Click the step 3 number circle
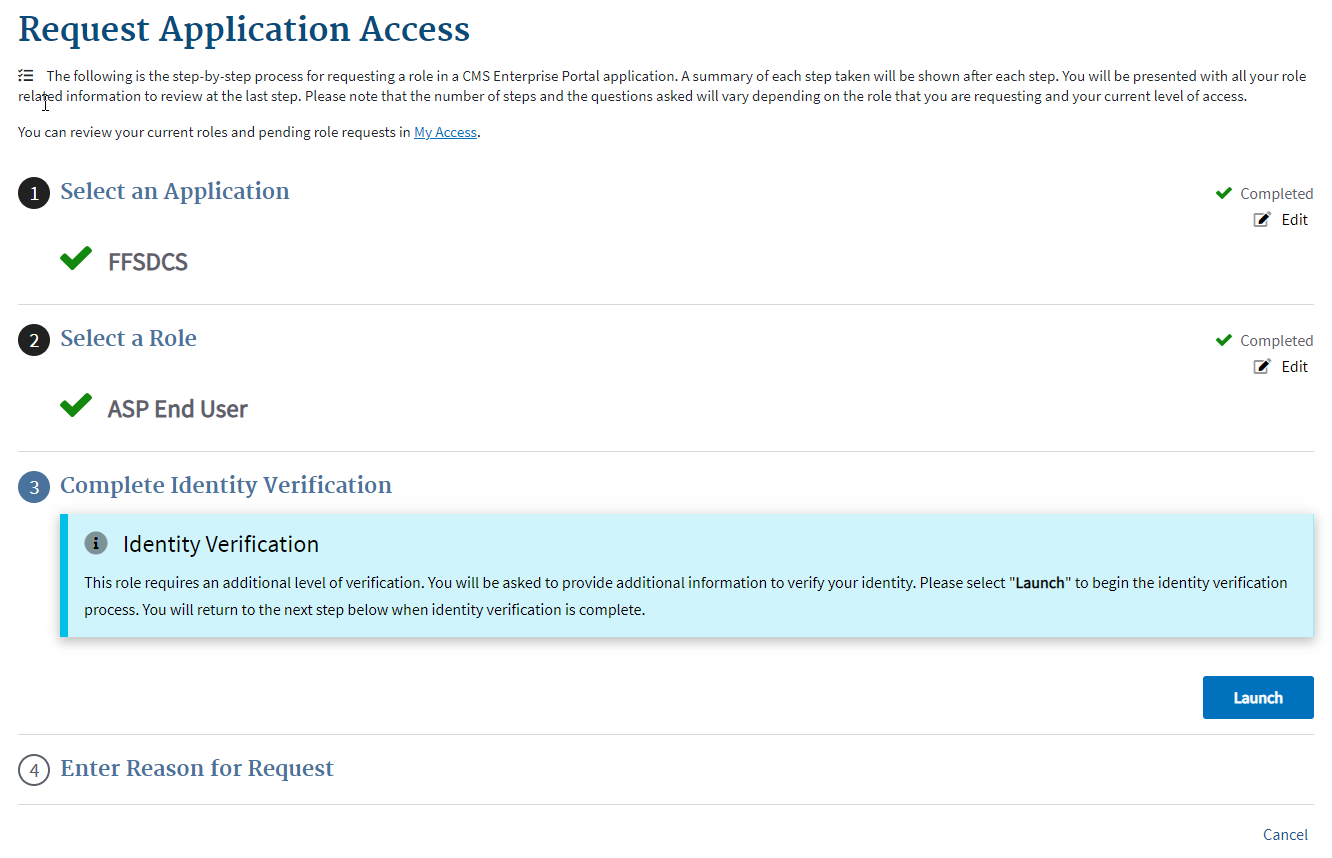 [34, 487]
